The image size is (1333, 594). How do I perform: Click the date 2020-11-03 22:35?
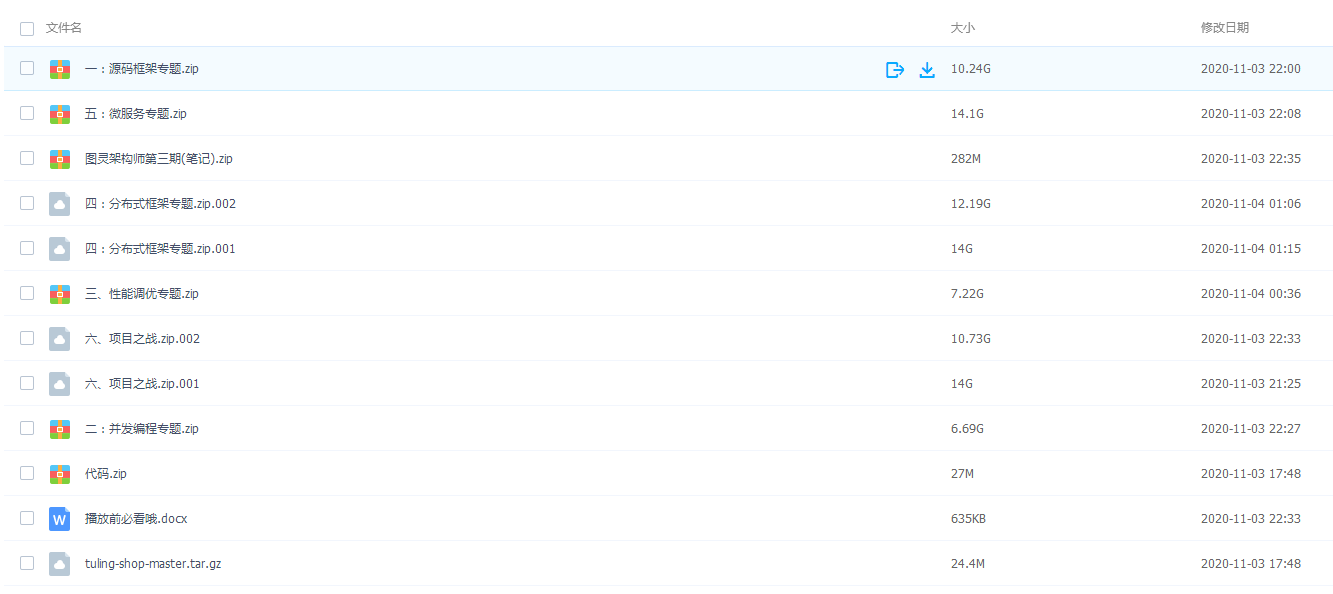[1251, 159]
